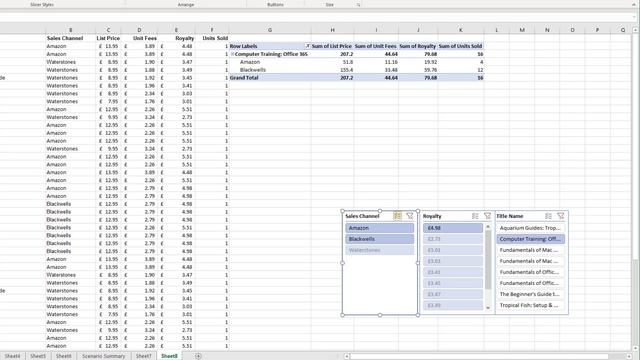The width and height of the screenshot is (640, 360).
Task: Open Row Labels filter dropdown in pivot table
Action: (307, 46)
